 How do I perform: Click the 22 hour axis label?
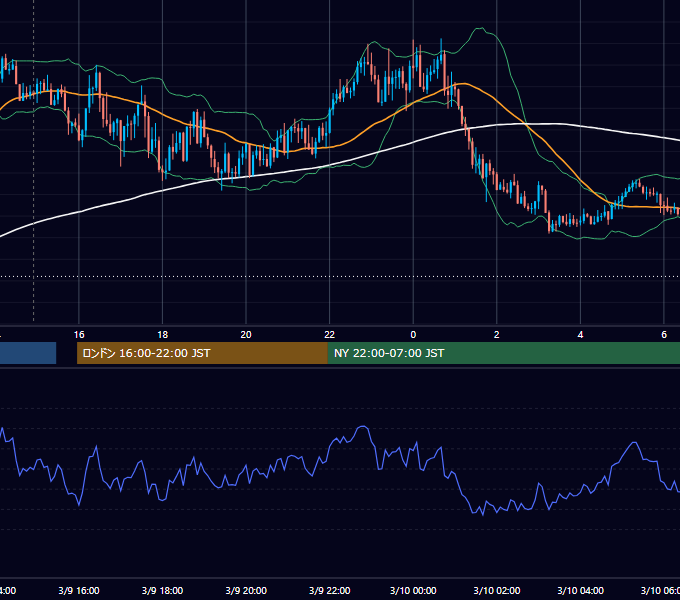[x=330, y=335]
